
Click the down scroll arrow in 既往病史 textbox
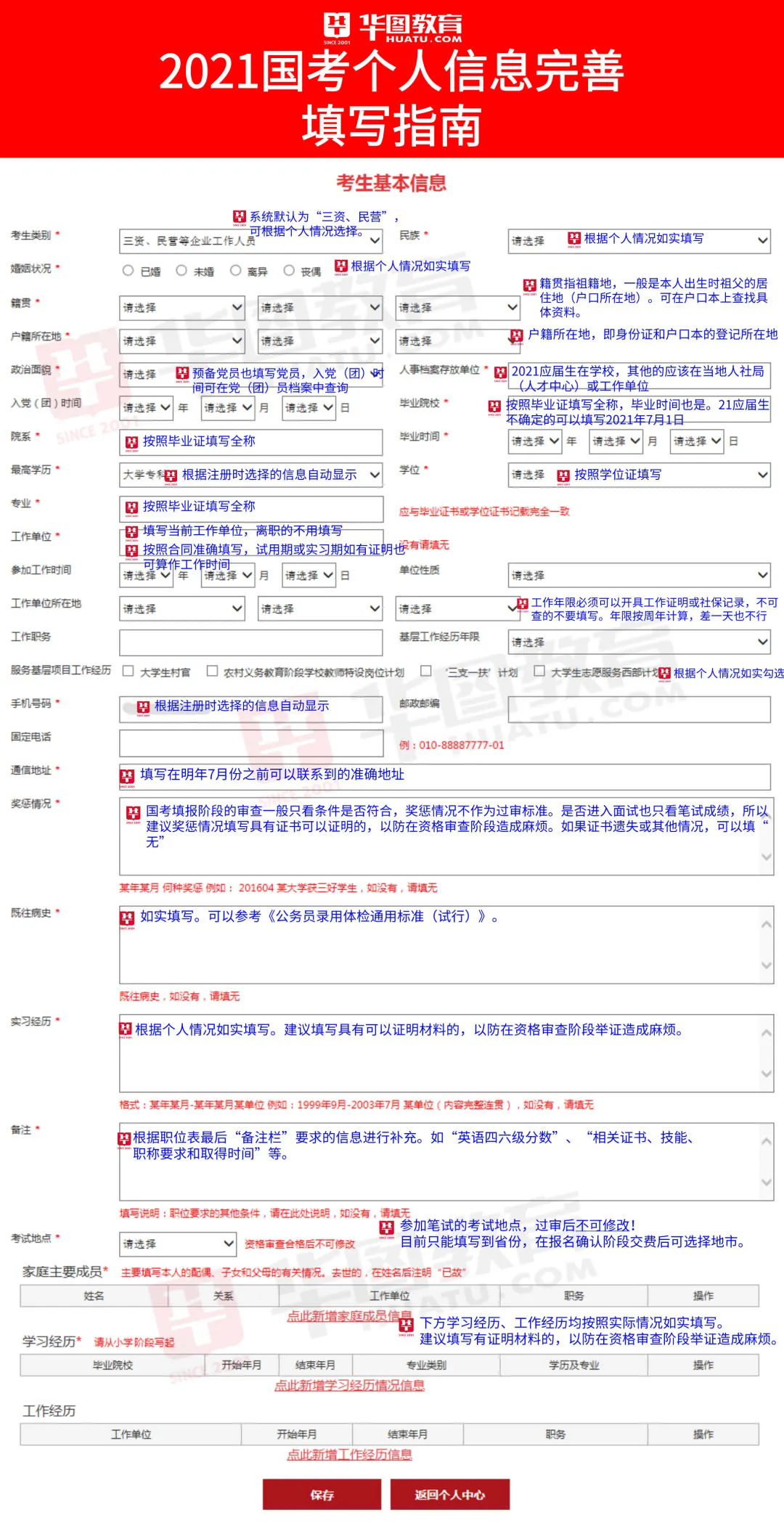767,965
